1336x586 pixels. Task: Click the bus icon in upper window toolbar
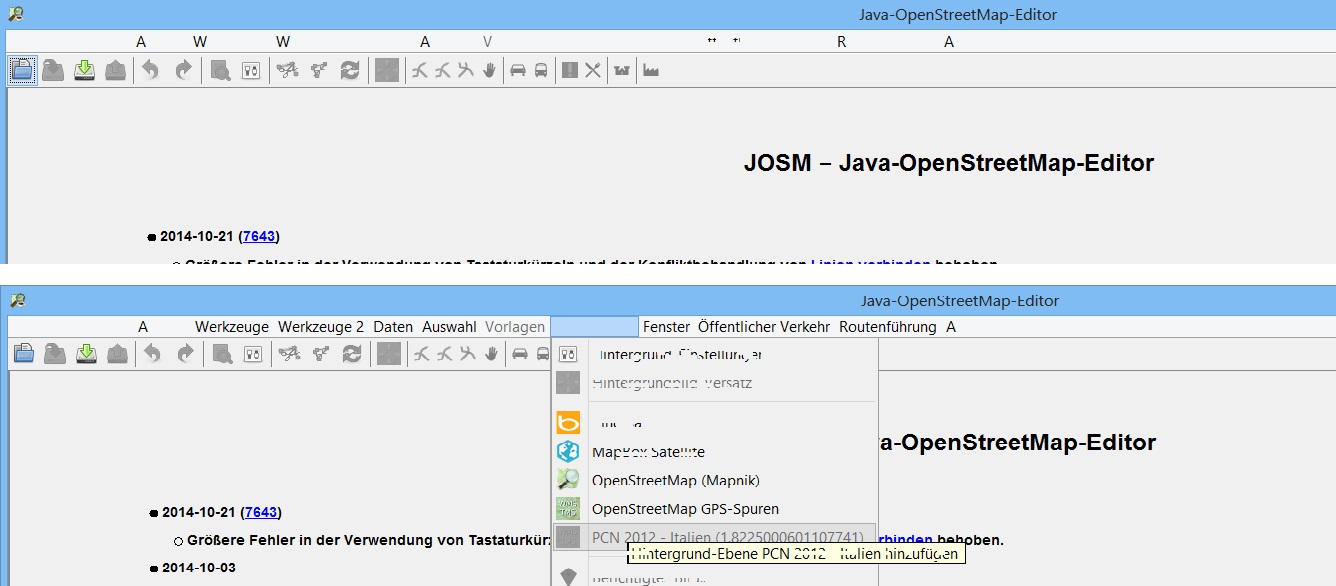541,70
